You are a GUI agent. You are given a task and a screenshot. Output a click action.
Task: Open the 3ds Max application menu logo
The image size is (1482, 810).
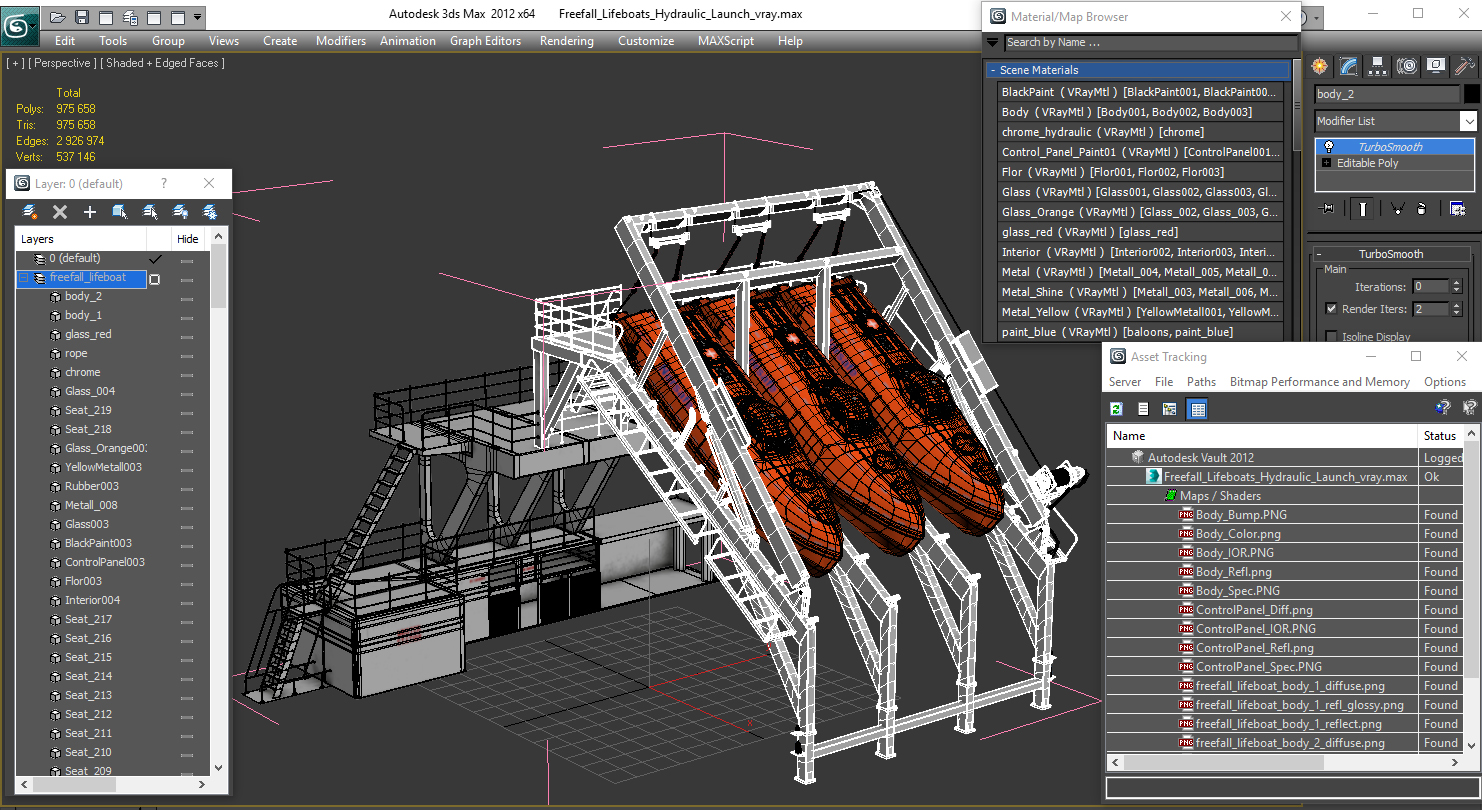point(20,26)
